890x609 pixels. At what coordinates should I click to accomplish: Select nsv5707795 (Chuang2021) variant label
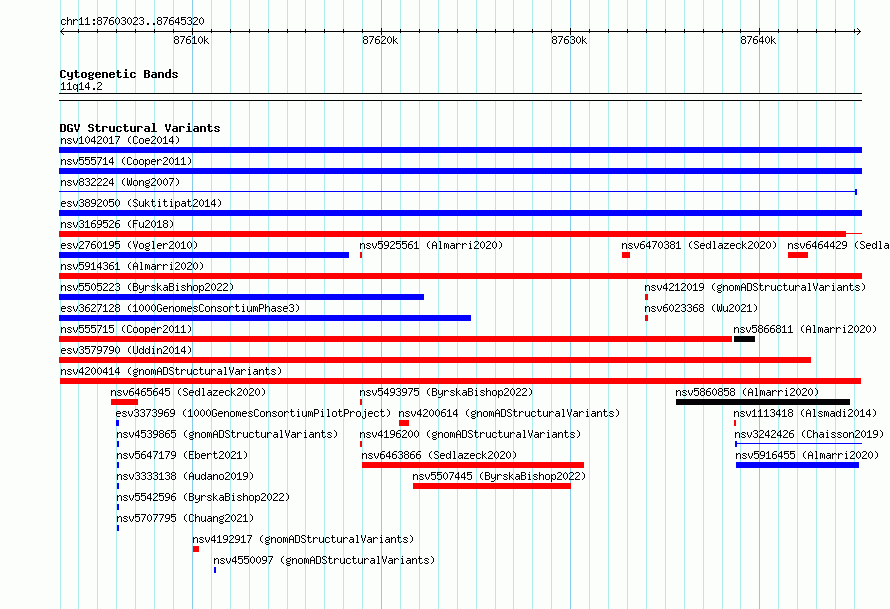(x=185, y=518)
